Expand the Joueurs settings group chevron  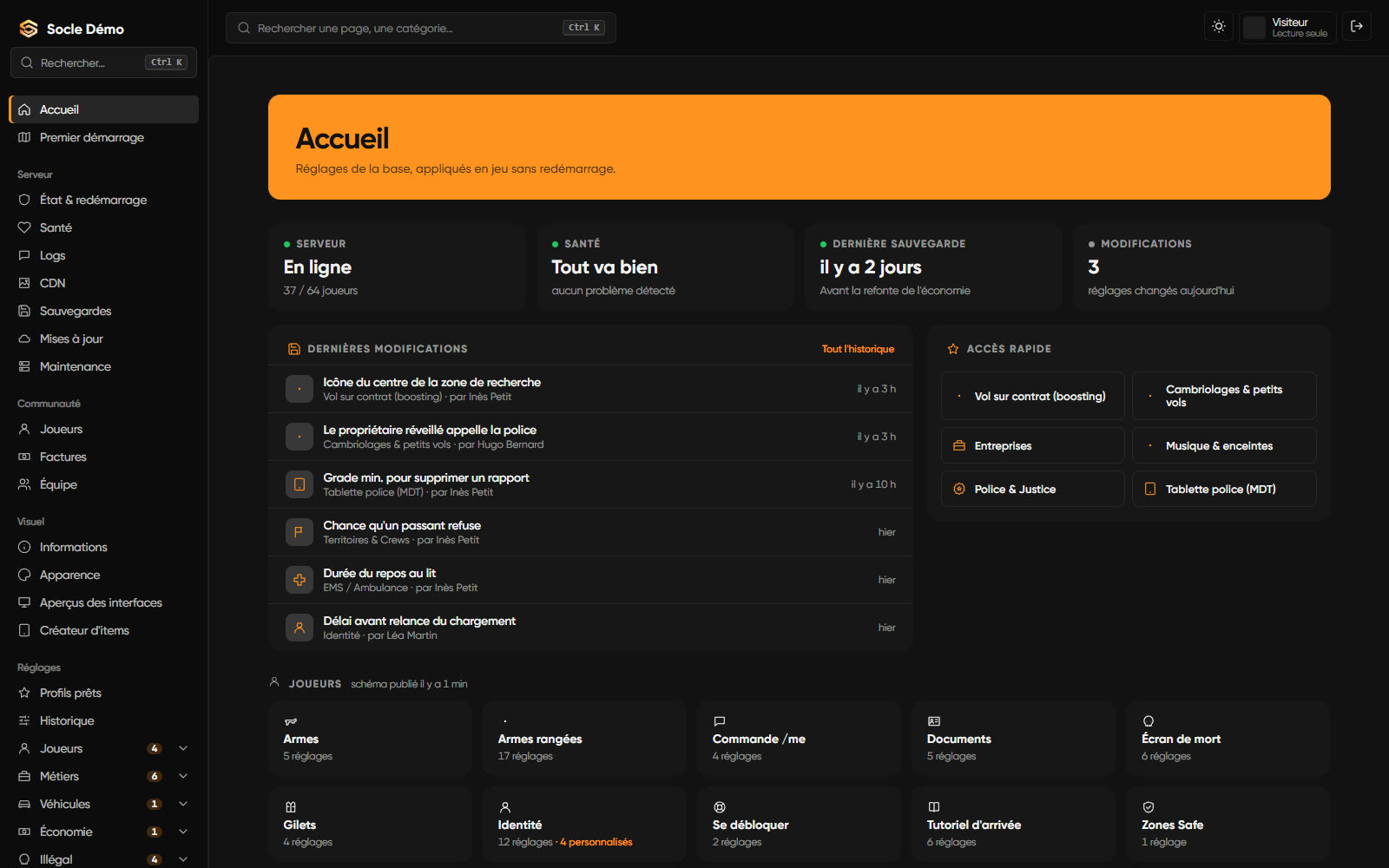(x=183, y=748)
